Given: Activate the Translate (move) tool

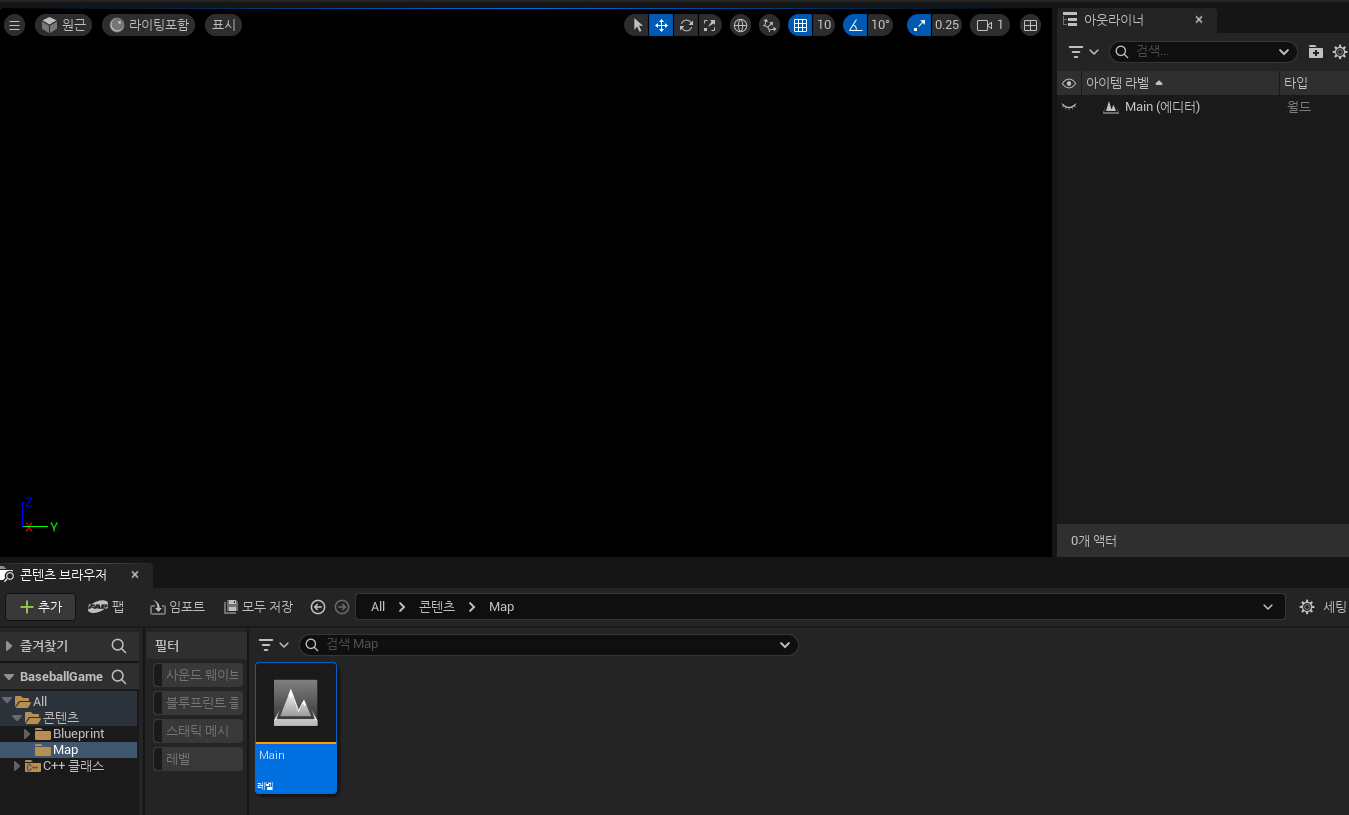Looking at the screenshot, I should pyautogui.click(x=661, y=25).
